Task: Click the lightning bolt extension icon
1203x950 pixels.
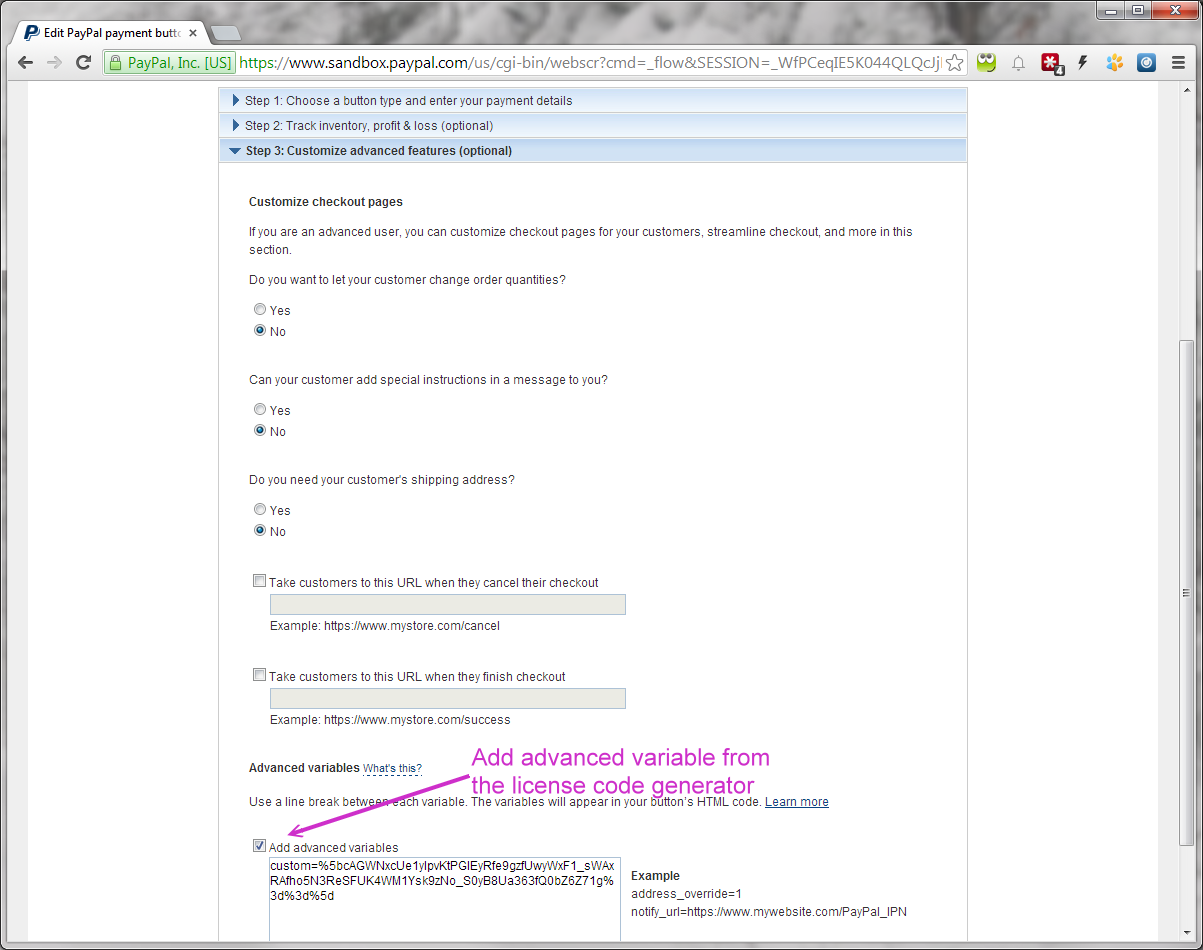Action: [1082, 63]
